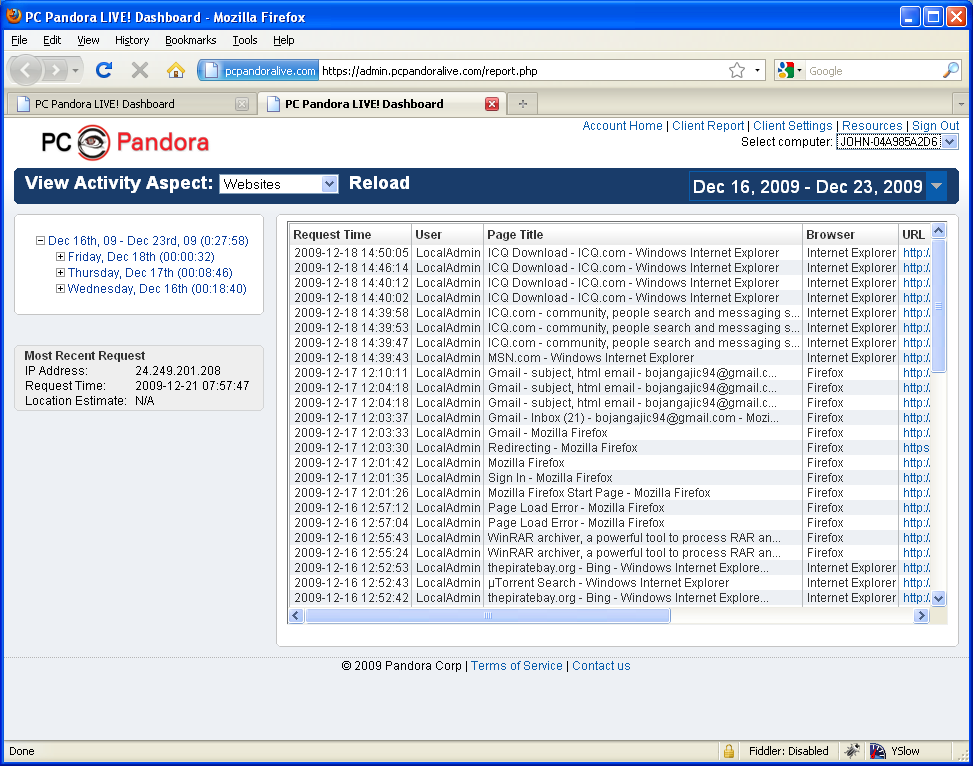Click 'Fiddler: Disabled' status bar entry

[x=788, y=751]
